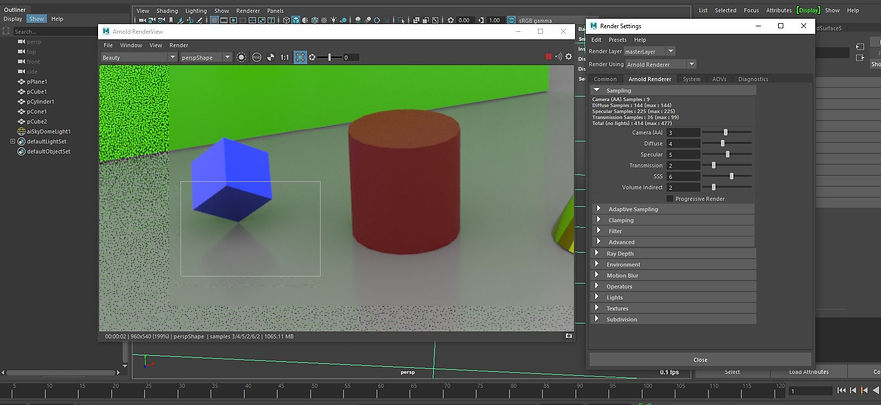Viewport: 881px width, 405px height.
Task: Click the sRGB color management icon in viewport toolbar
Action: point(511,20)
